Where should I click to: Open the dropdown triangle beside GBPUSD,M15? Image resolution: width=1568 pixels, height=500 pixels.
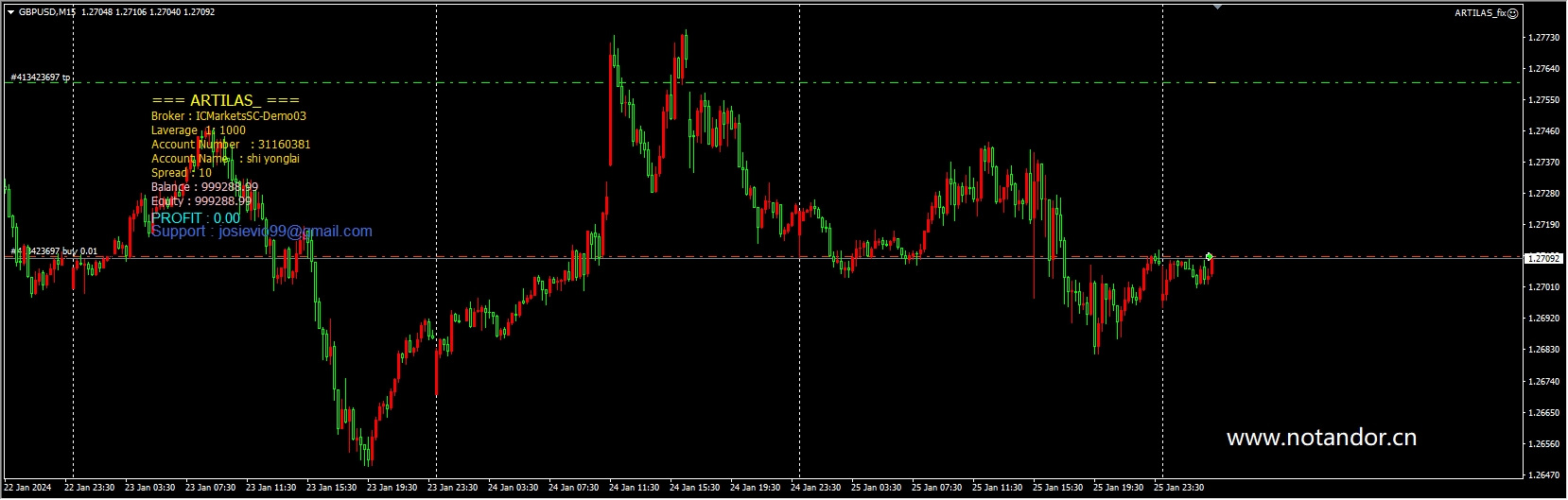pyautogui.click(x=9, y=12)
